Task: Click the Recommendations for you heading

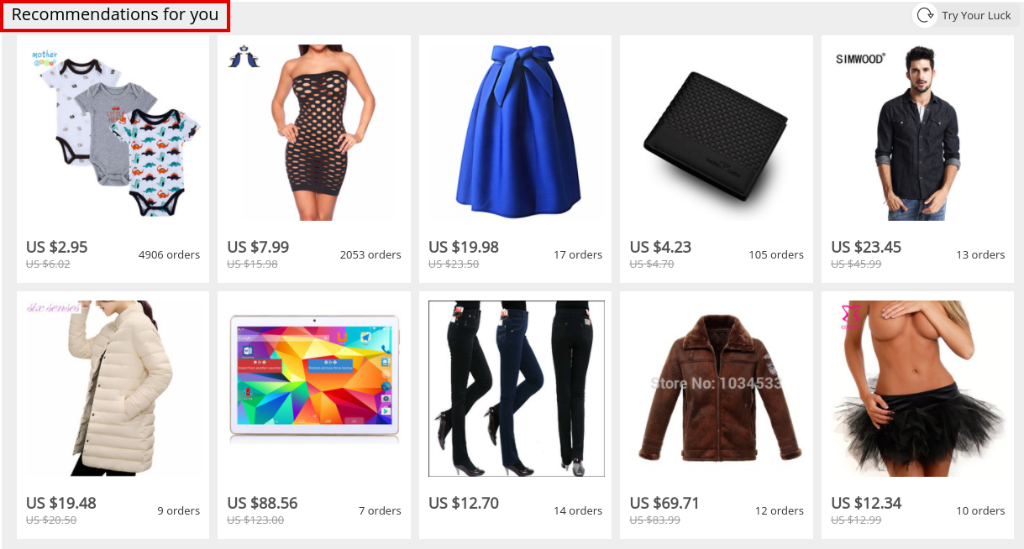Action: [115, 15]
